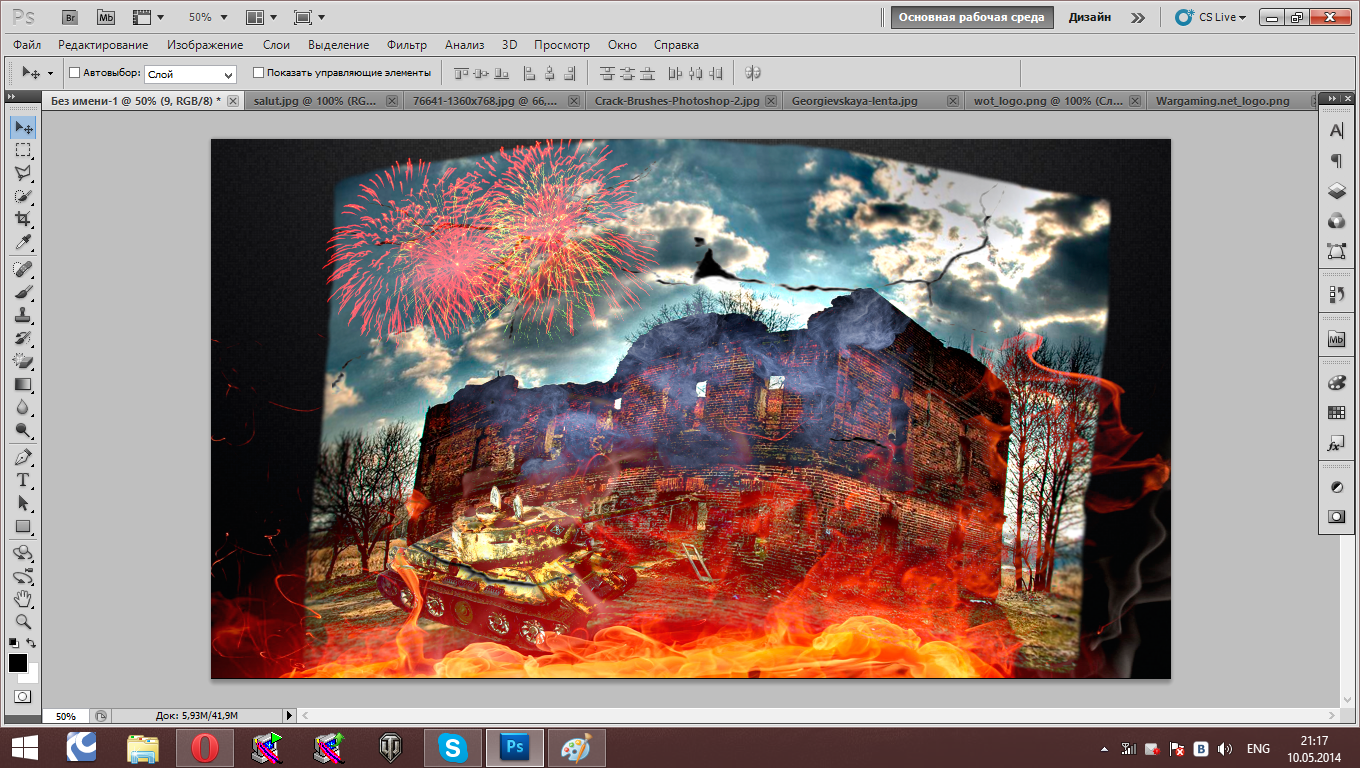The width and height of the screenshot is (1360, 768).
Task: Open the Изображение menu
Action: [205, 45]
